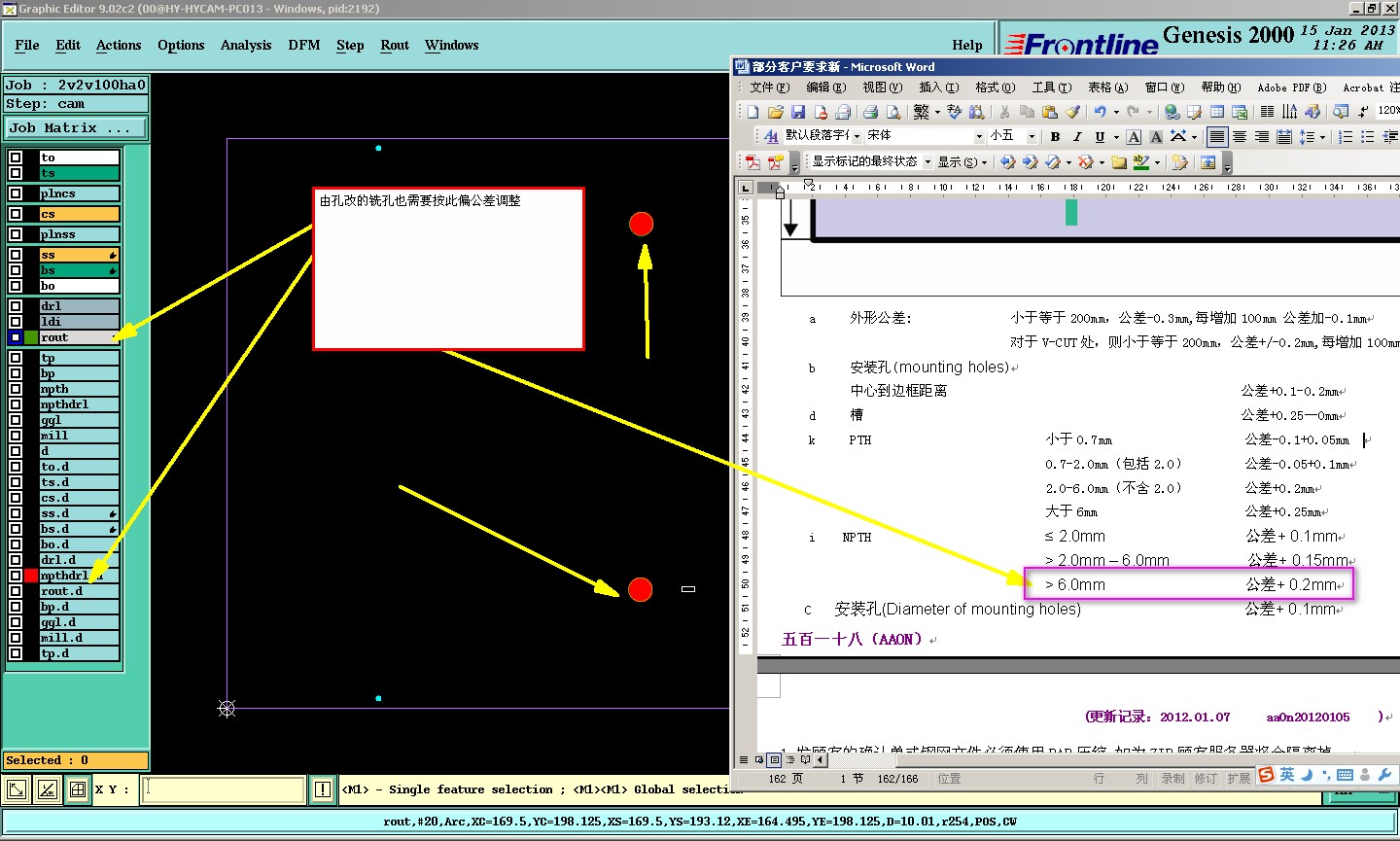Click the X Y coordinate input field
Image resolution: width=1400 pixels, height=841 pixels.
[x=224, y=789]
